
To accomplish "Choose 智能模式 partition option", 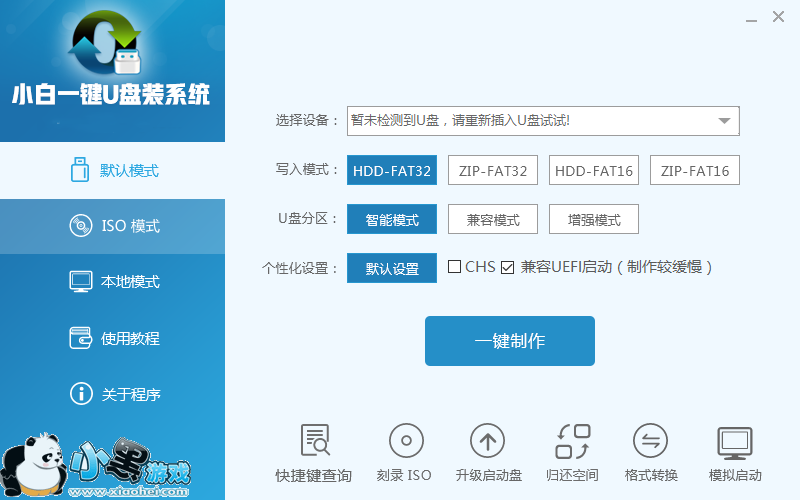I will [x=392, y=219].
